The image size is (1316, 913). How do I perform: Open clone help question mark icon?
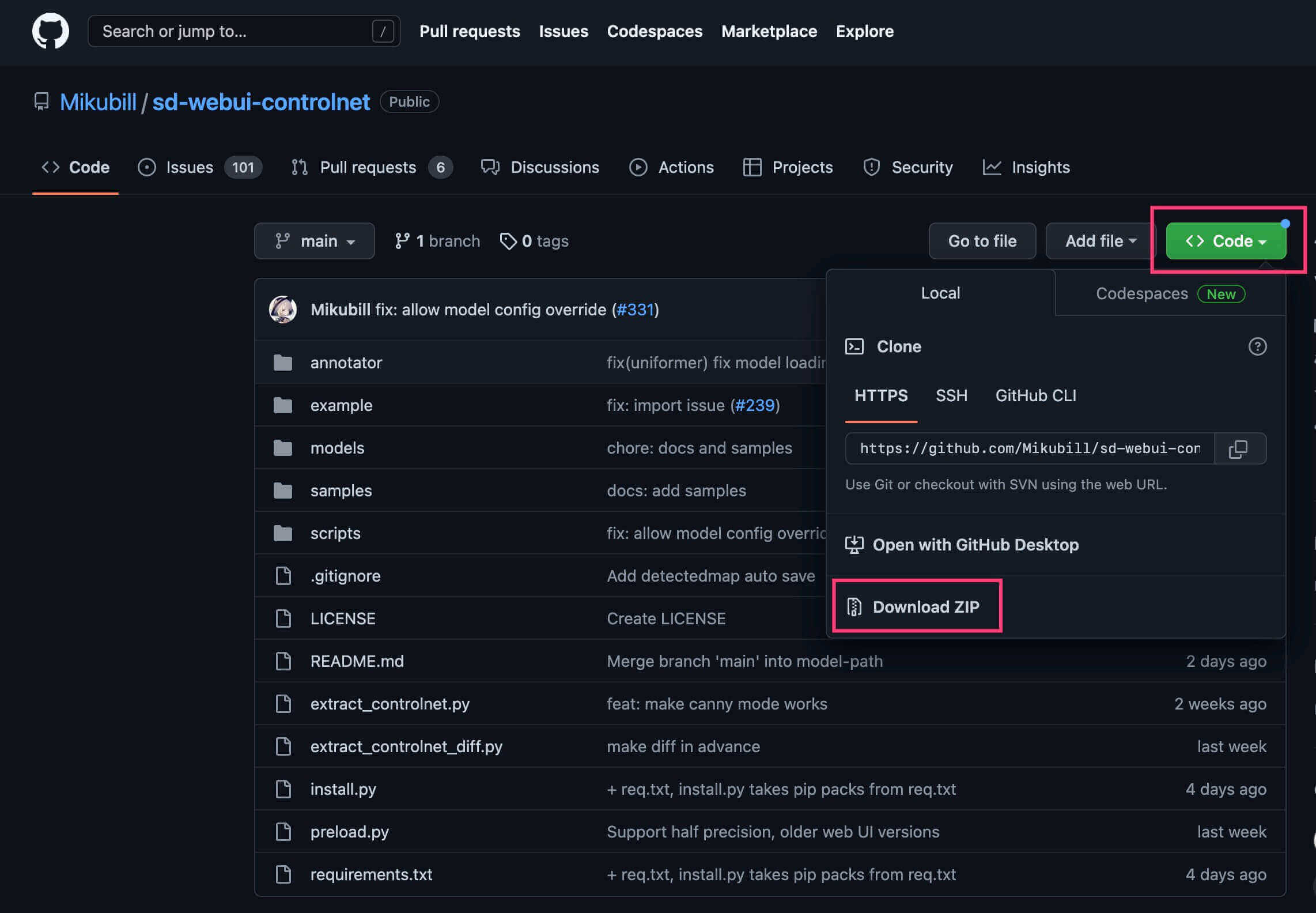1257,346
